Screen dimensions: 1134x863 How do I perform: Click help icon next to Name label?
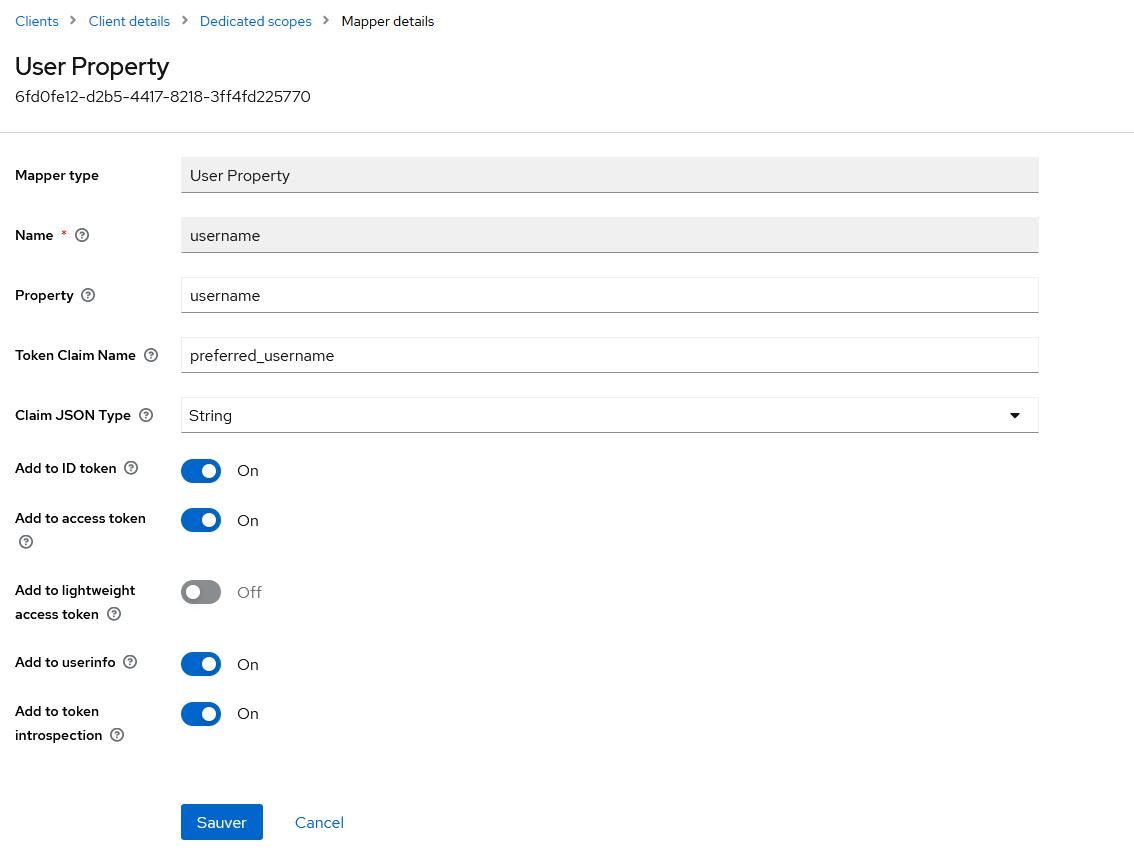[82, 236]
